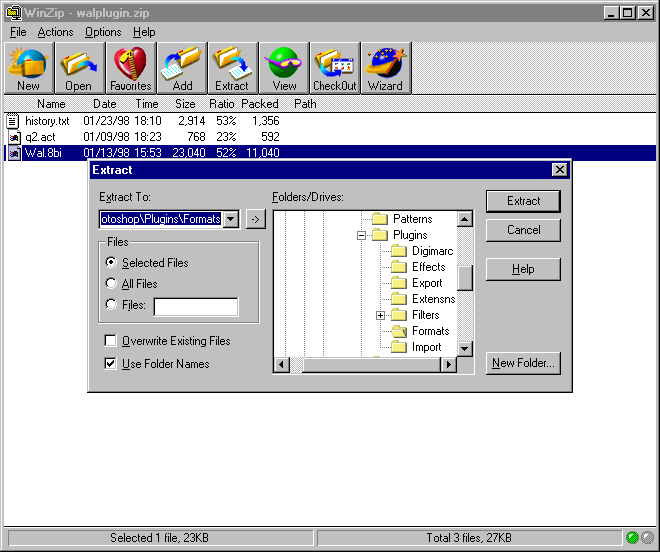Image resolution: width=660 pixels, height=552 pixels.
Task: Click the gray status light icon
Action: (x=647, y=538)
